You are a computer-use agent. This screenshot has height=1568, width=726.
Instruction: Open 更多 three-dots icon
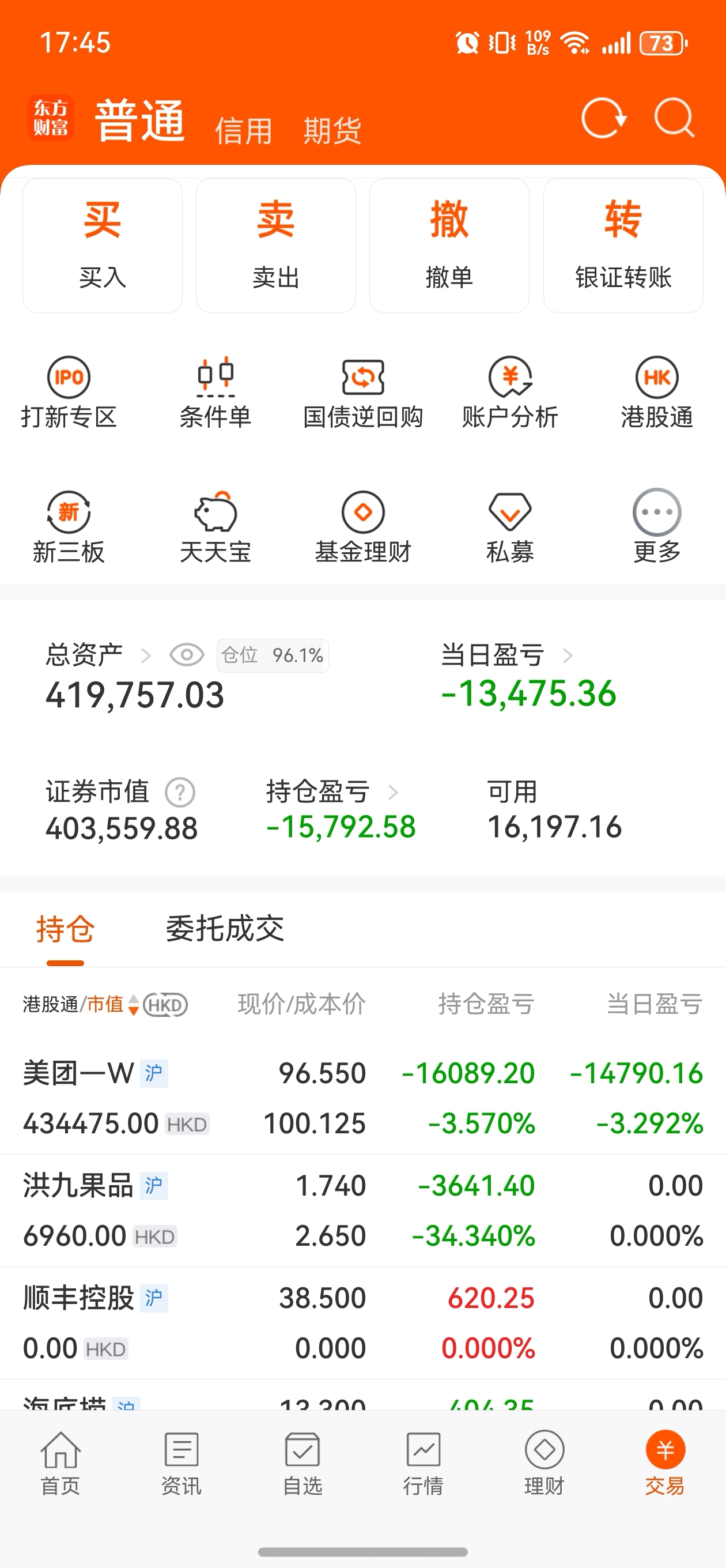657,512
